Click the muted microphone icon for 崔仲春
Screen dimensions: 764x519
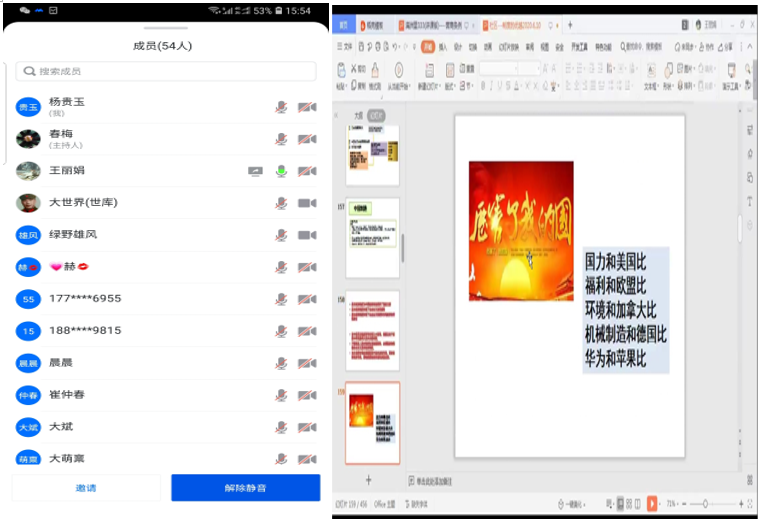(x=282, y=395)
